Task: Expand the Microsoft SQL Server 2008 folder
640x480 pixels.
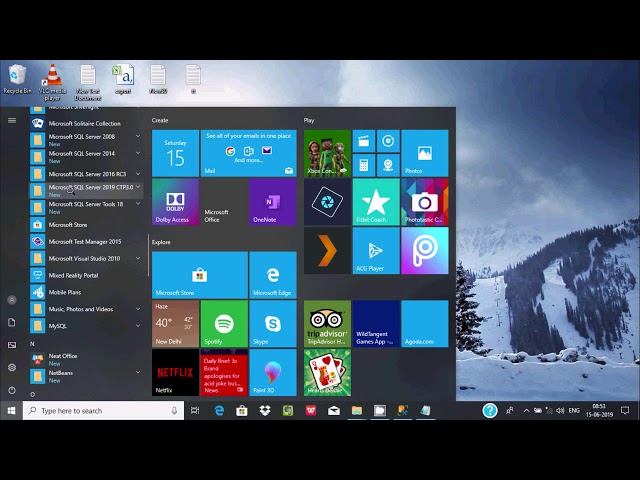Action: (x=87, y=140)
